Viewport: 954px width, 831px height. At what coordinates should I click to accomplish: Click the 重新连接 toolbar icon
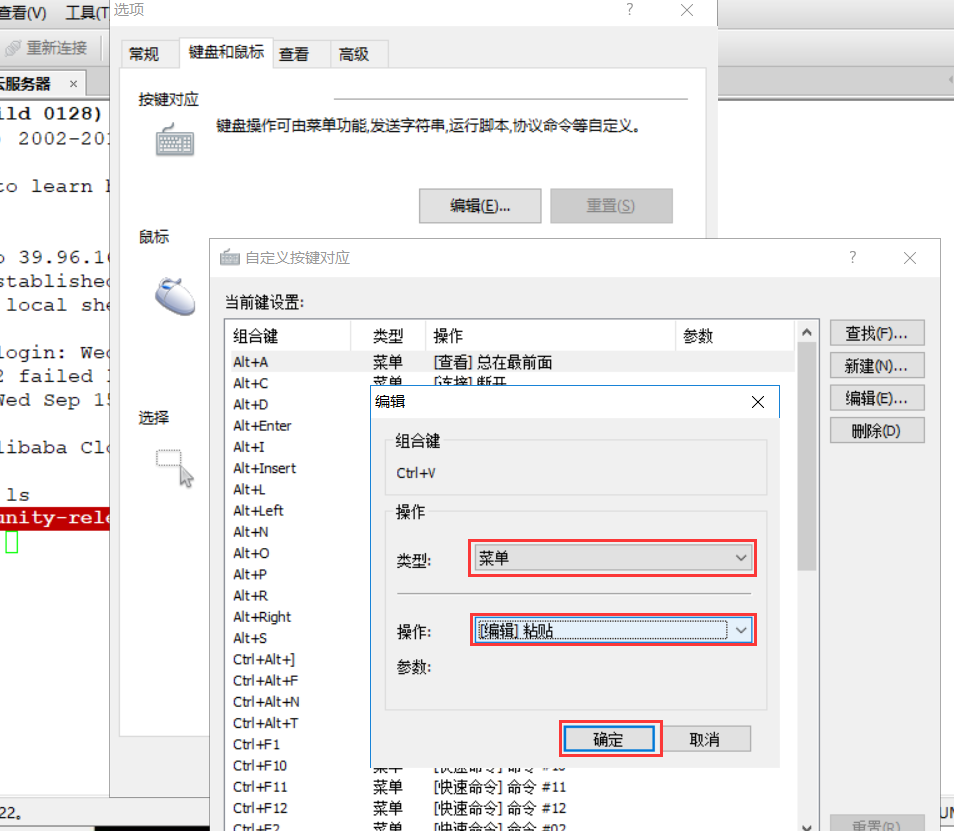[x=14, y=48]
